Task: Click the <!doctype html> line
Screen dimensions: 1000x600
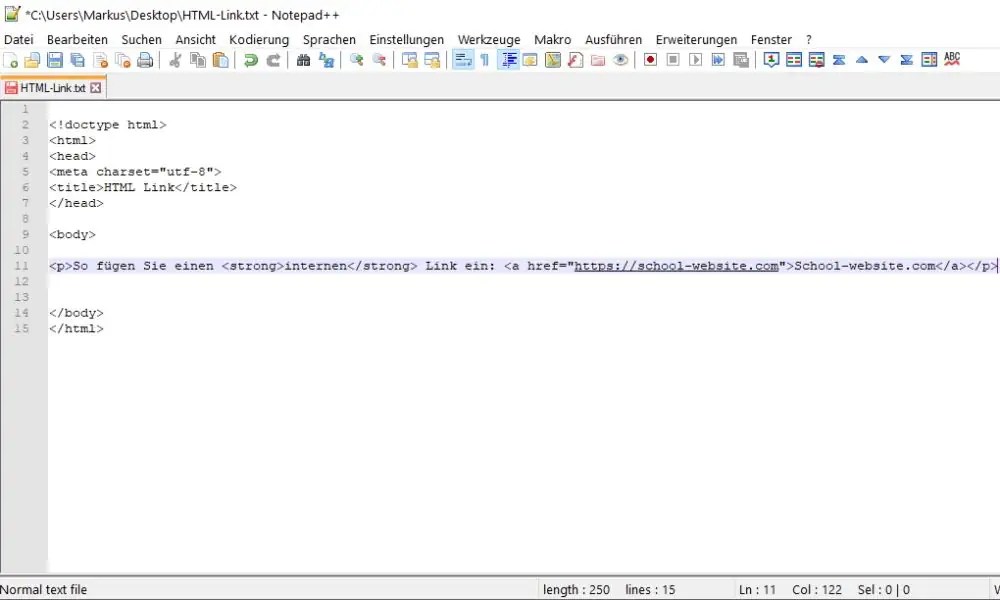Action: point(108,125)
